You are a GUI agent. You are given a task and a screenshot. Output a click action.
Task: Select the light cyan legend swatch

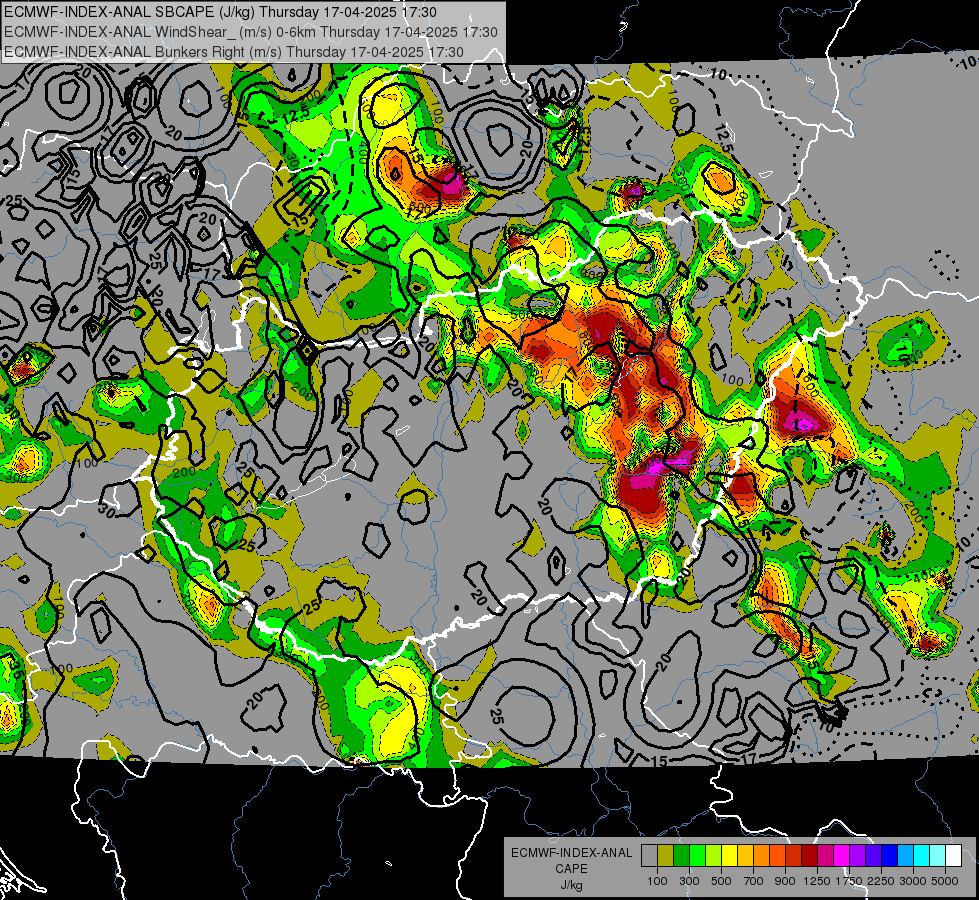[938, 855]
